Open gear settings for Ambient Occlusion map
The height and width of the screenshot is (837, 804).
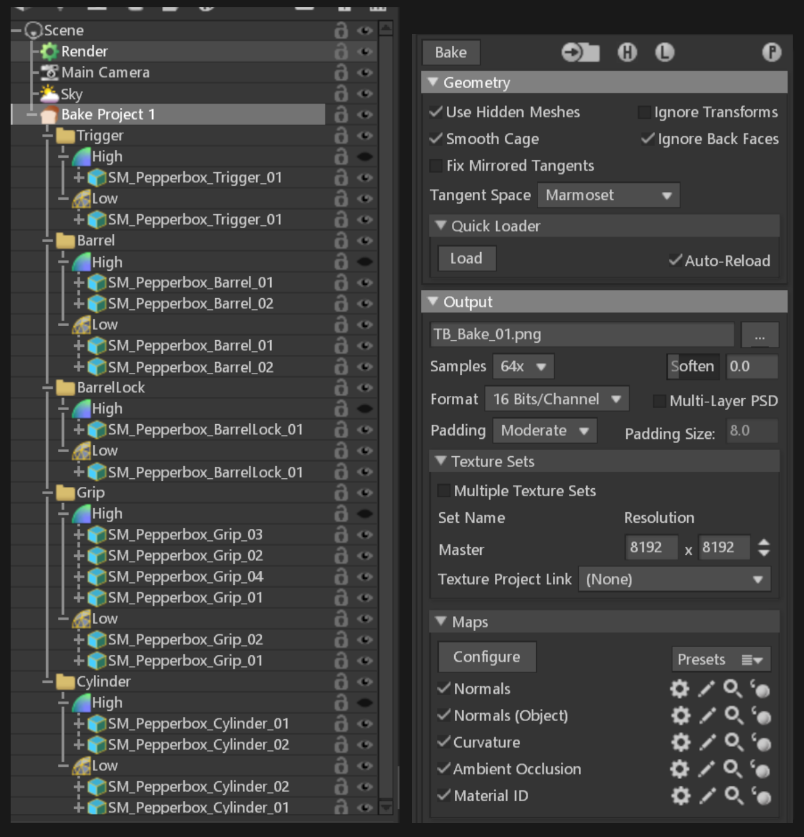[680, 769]
